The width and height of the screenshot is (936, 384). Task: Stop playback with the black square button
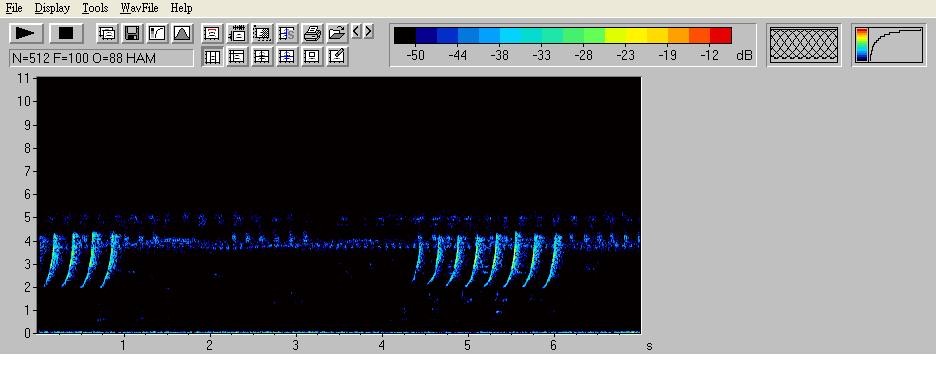pos(66,33)
